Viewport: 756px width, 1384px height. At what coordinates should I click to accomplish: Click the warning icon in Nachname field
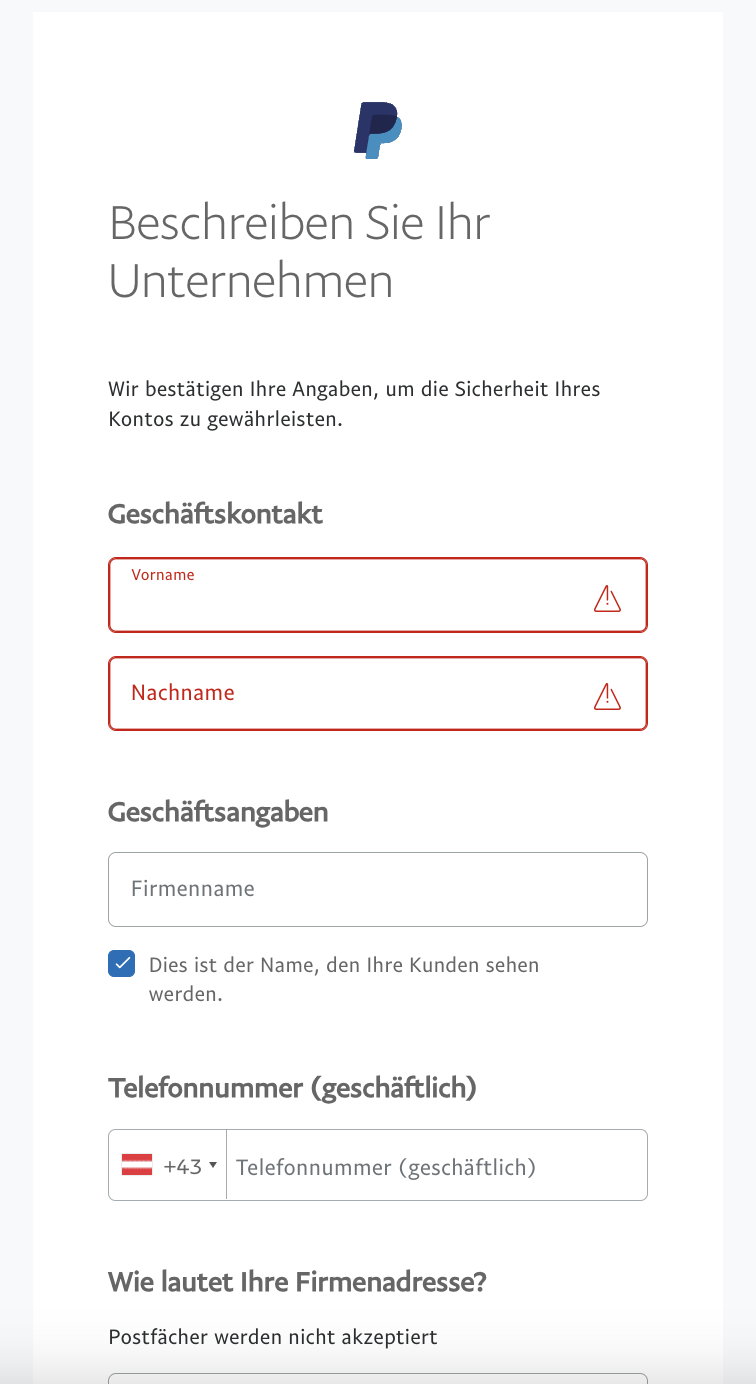[x=607, y=695]
